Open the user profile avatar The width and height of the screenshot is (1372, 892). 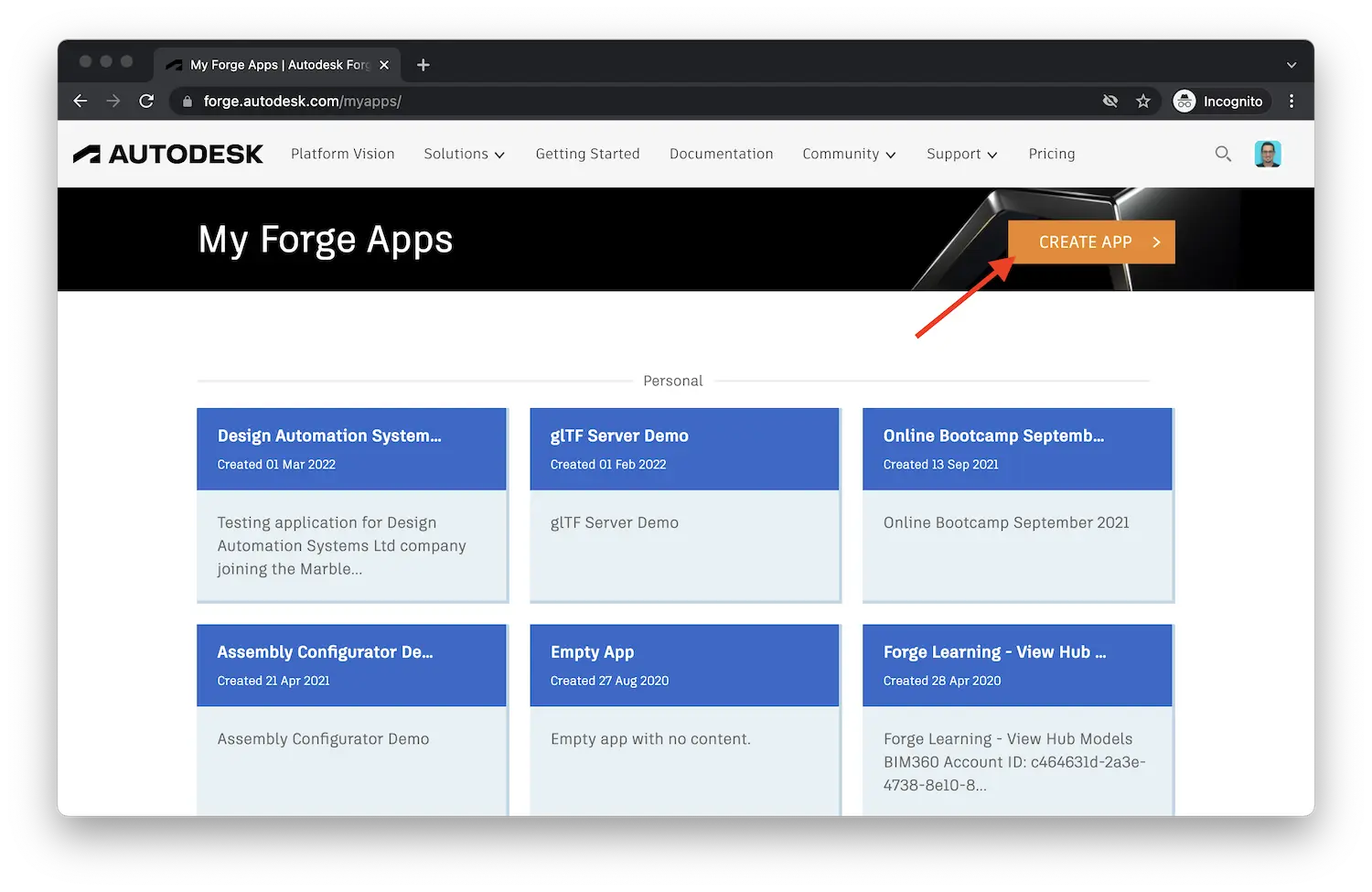pos(1268,154)
